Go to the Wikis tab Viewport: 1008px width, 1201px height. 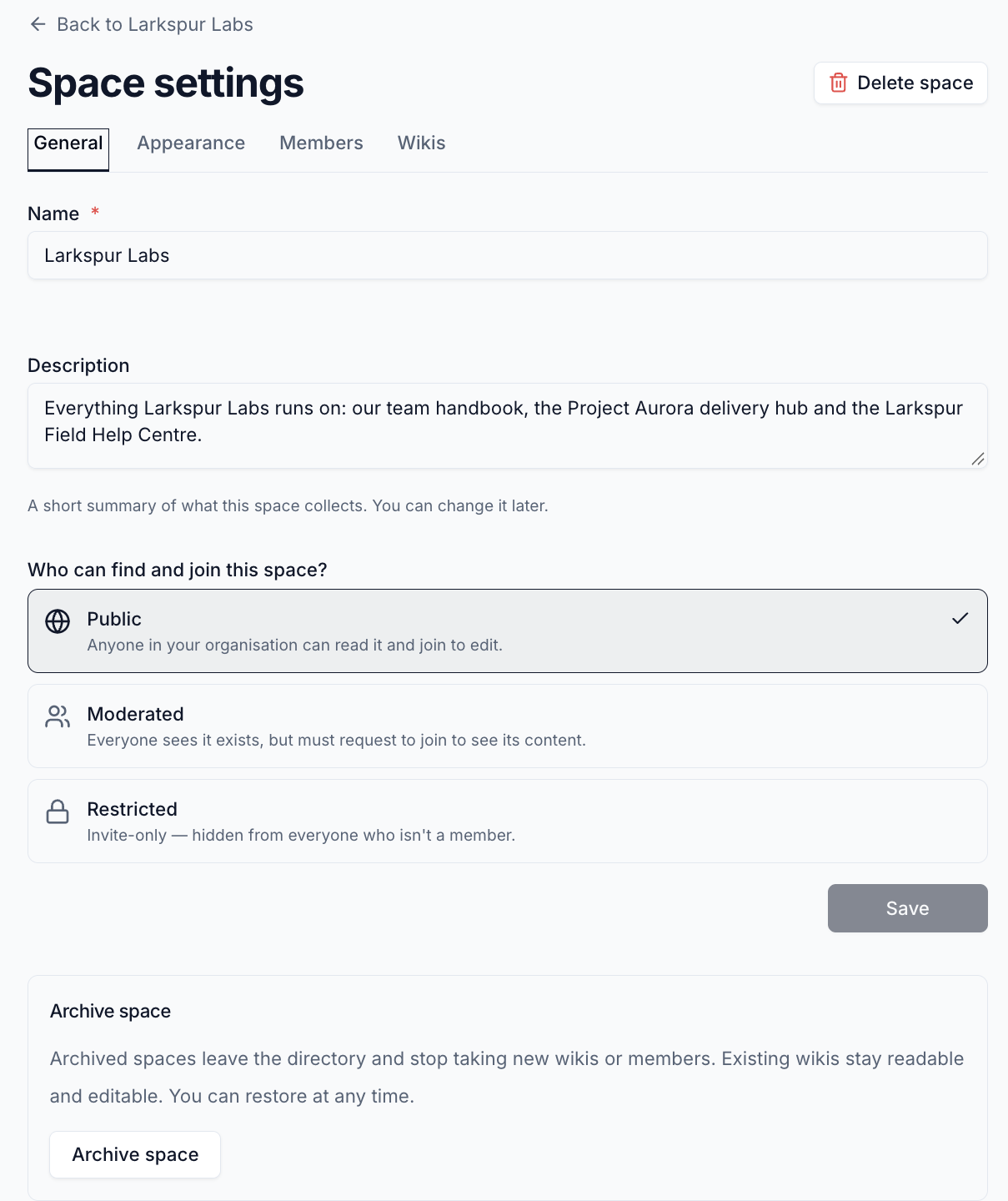click(421, 143)
